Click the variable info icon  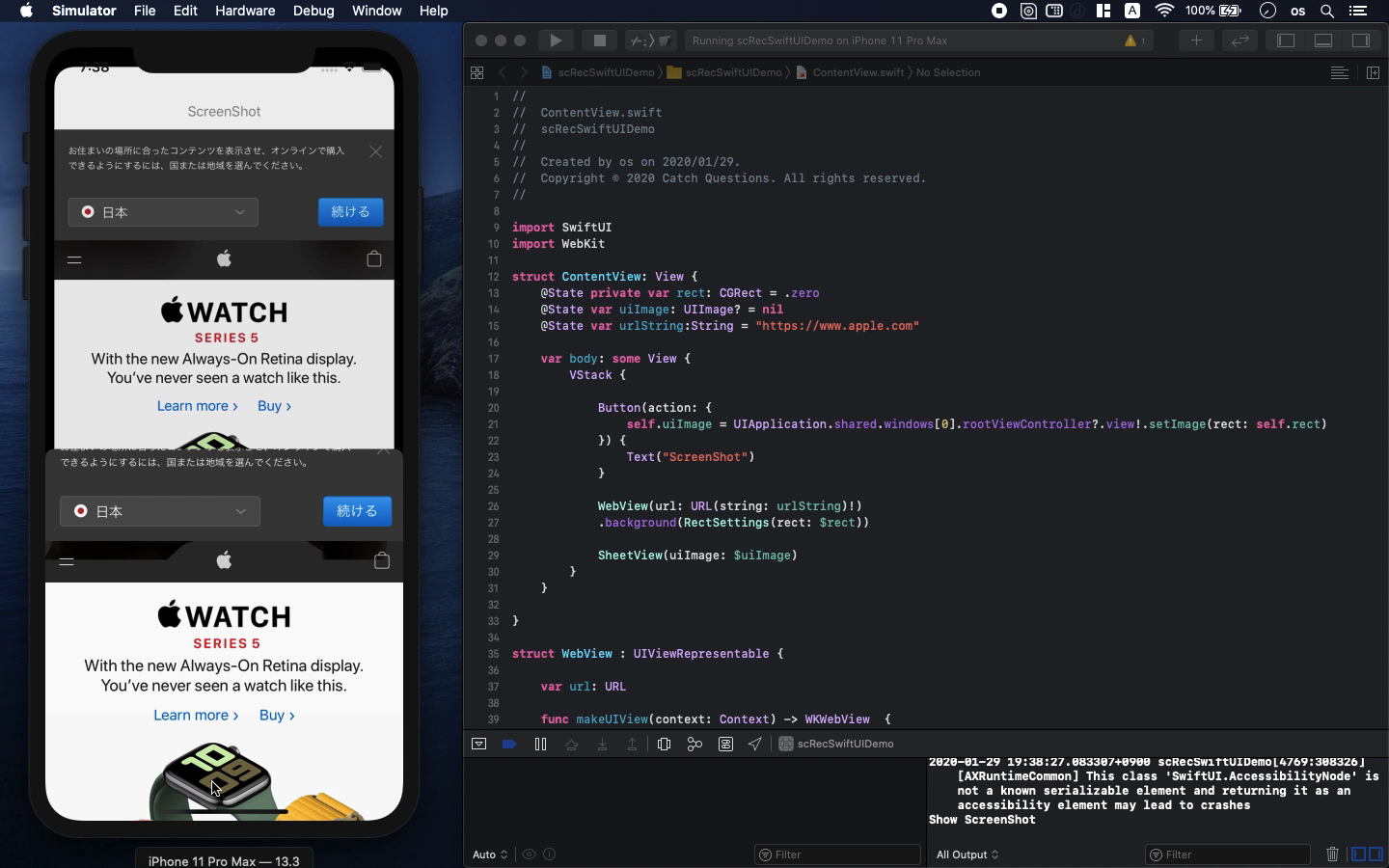pyautogui.click(x=550, y=854)
